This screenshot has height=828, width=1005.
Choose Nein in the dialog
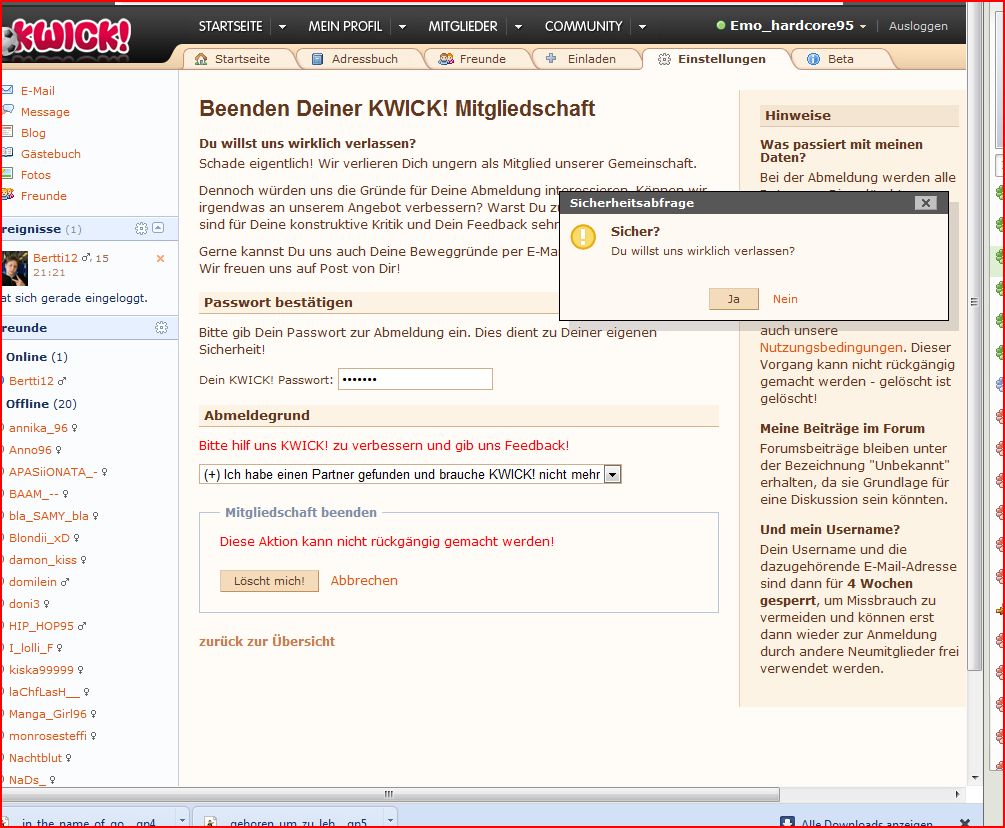(x=785, y=299)
